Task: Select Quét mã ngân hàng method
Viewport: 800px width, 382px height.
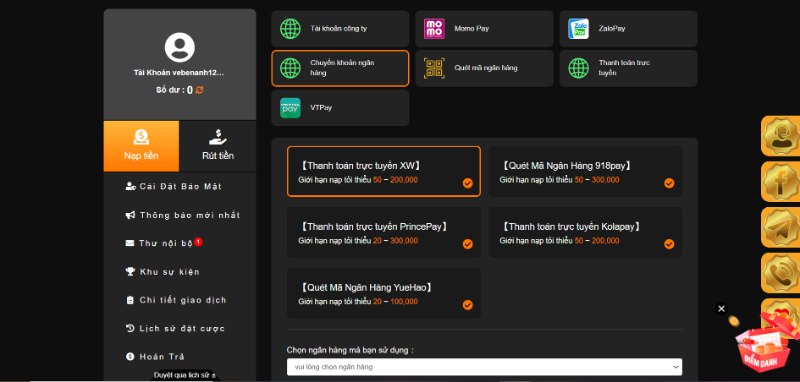Action: click(x=484, y=68)
